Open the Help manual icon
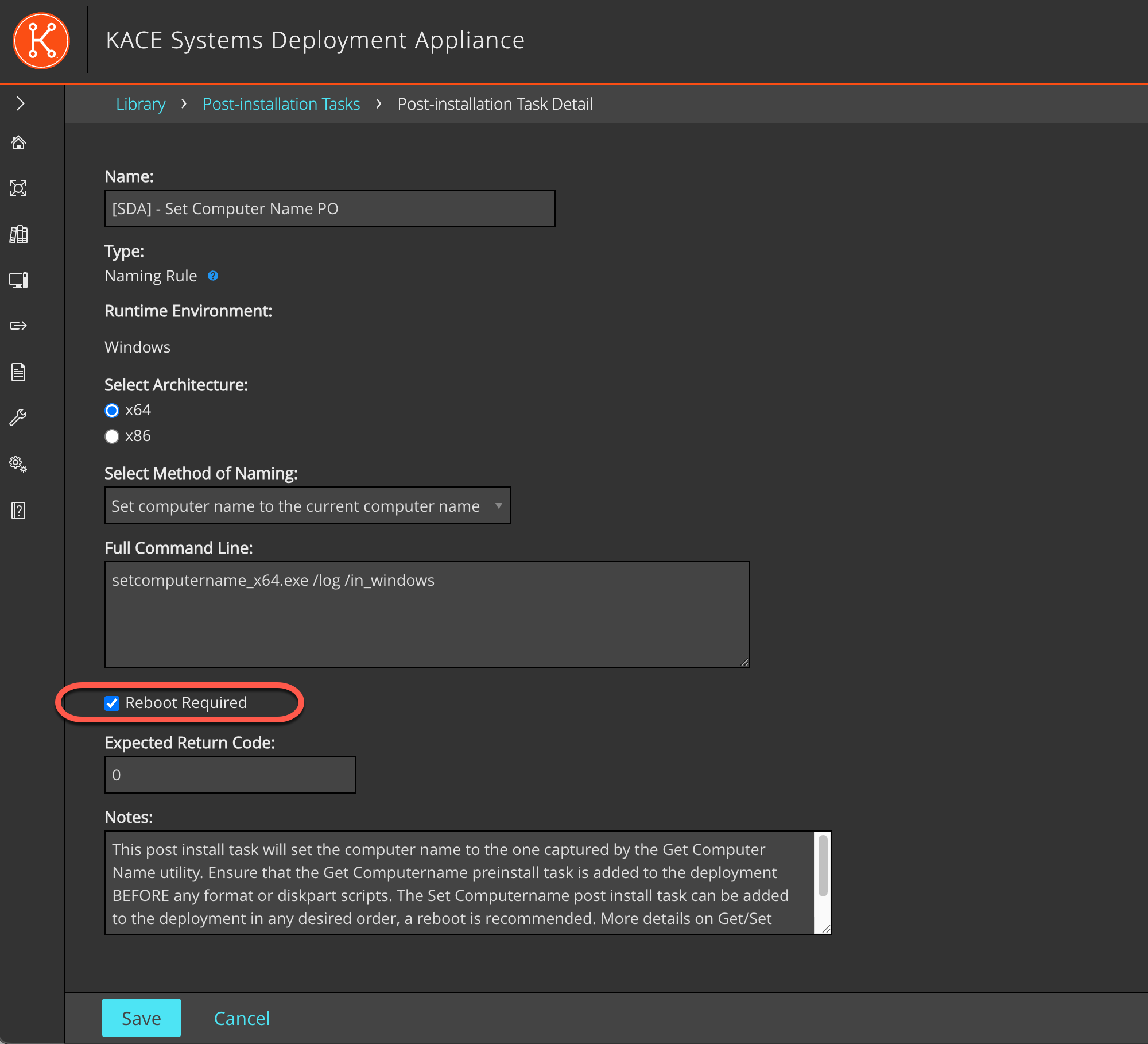The width and height of the screenshot is (1148, 1044). [x=18, y=511]
